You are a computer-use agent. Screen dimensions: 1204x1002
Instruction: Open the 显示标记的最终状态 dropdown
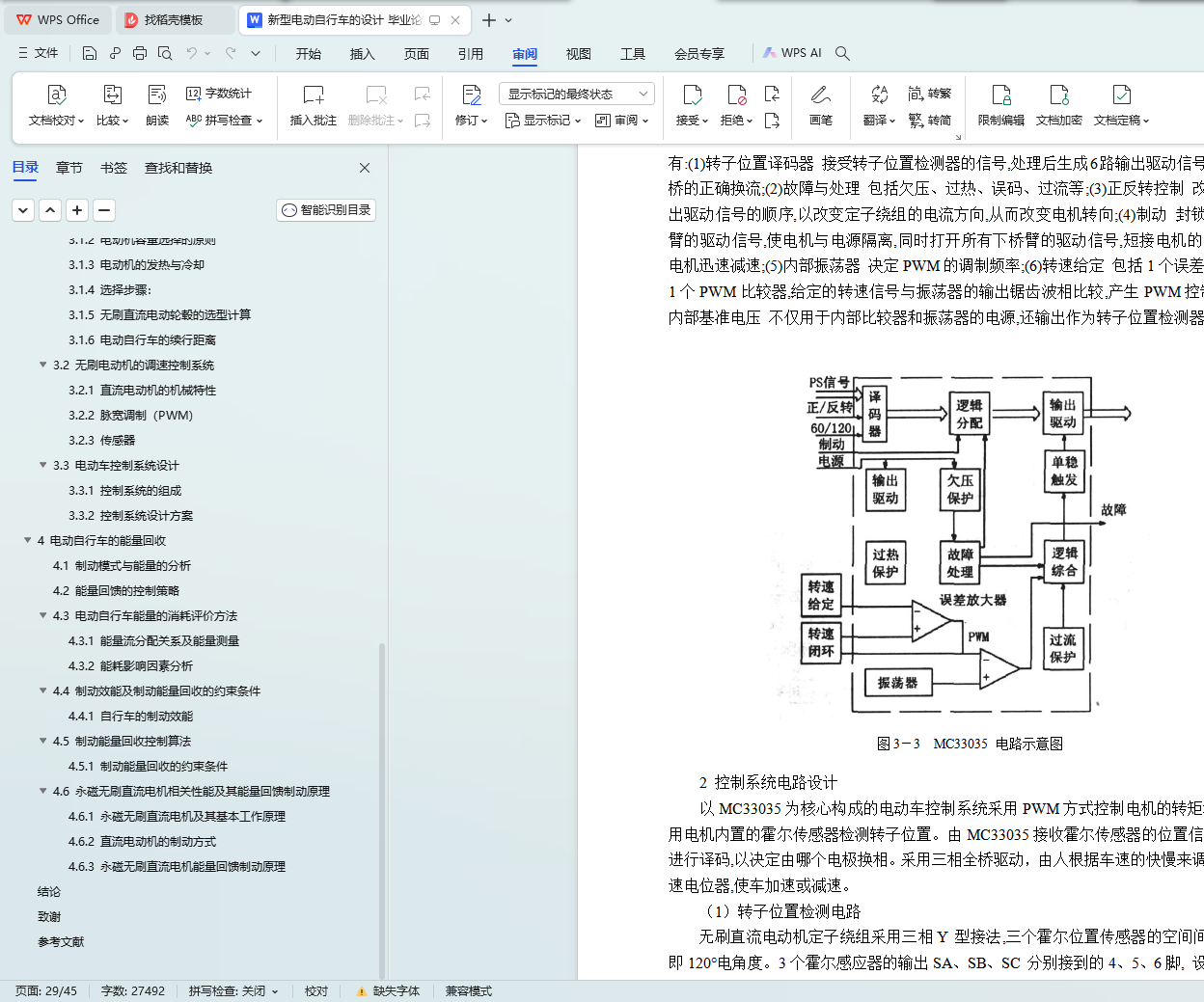tap(577, 94)
